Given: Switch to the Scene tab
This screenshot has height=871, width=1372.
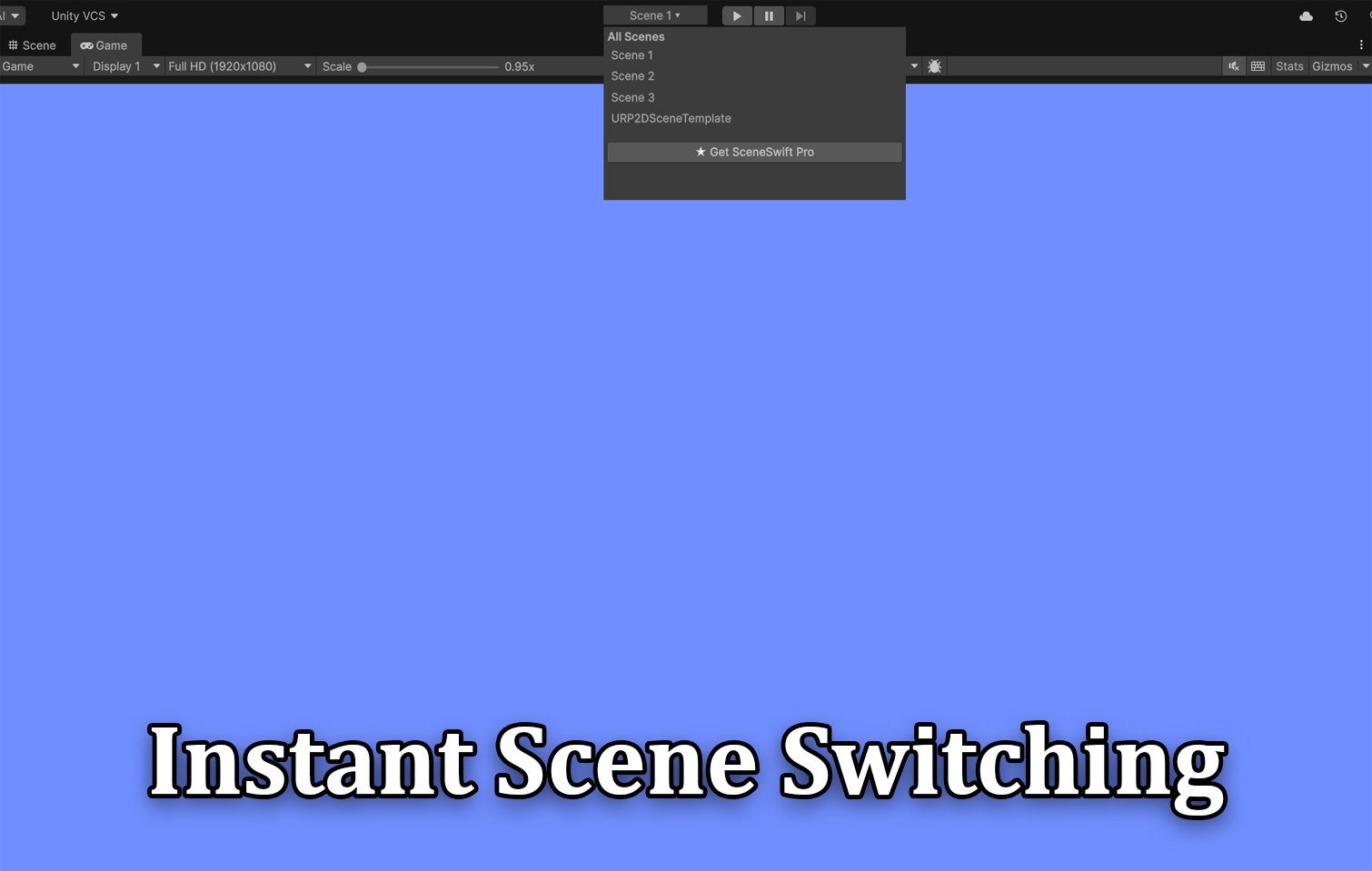Looking at the screenshot, I should pos(33,45).
